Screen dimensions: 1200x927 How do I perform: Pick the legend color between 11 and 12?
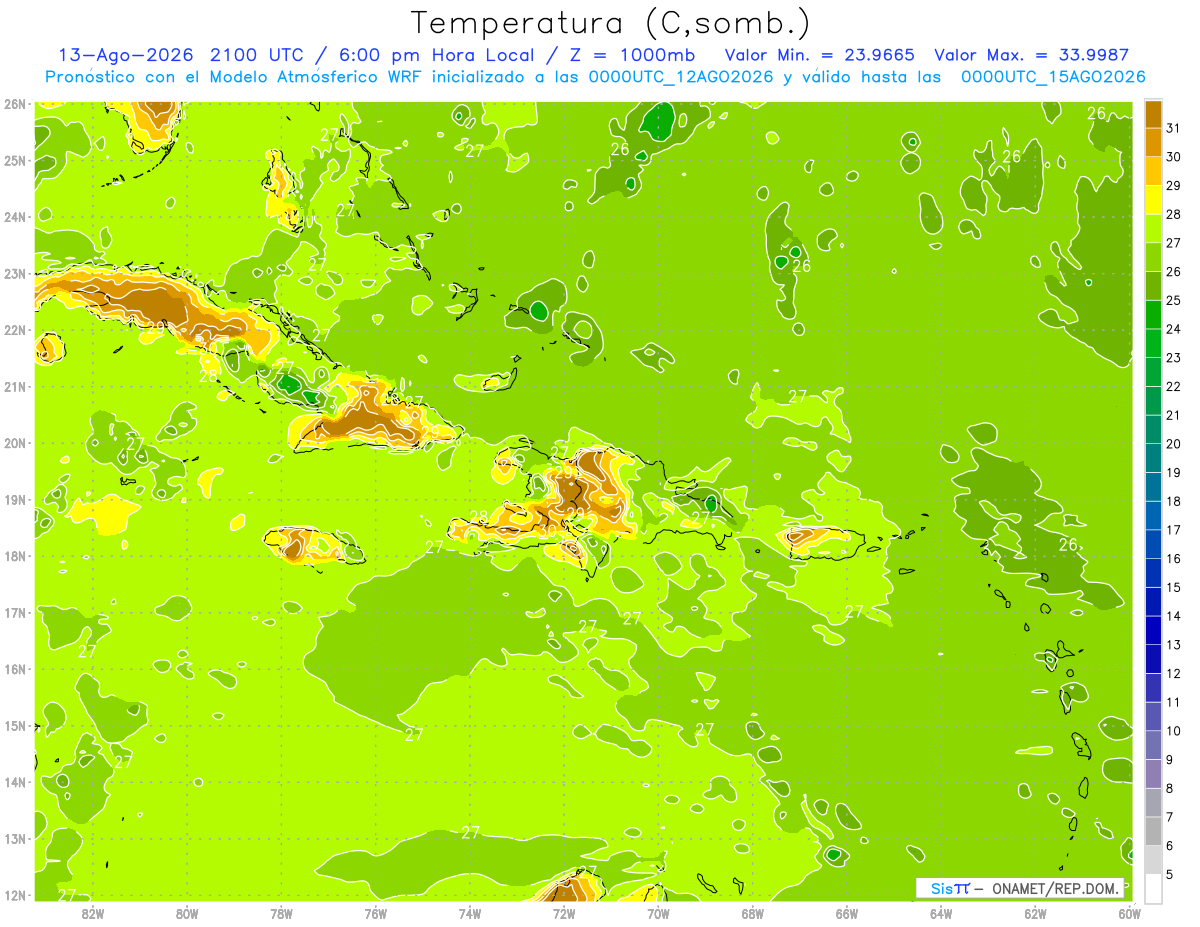coord(1153,687)
